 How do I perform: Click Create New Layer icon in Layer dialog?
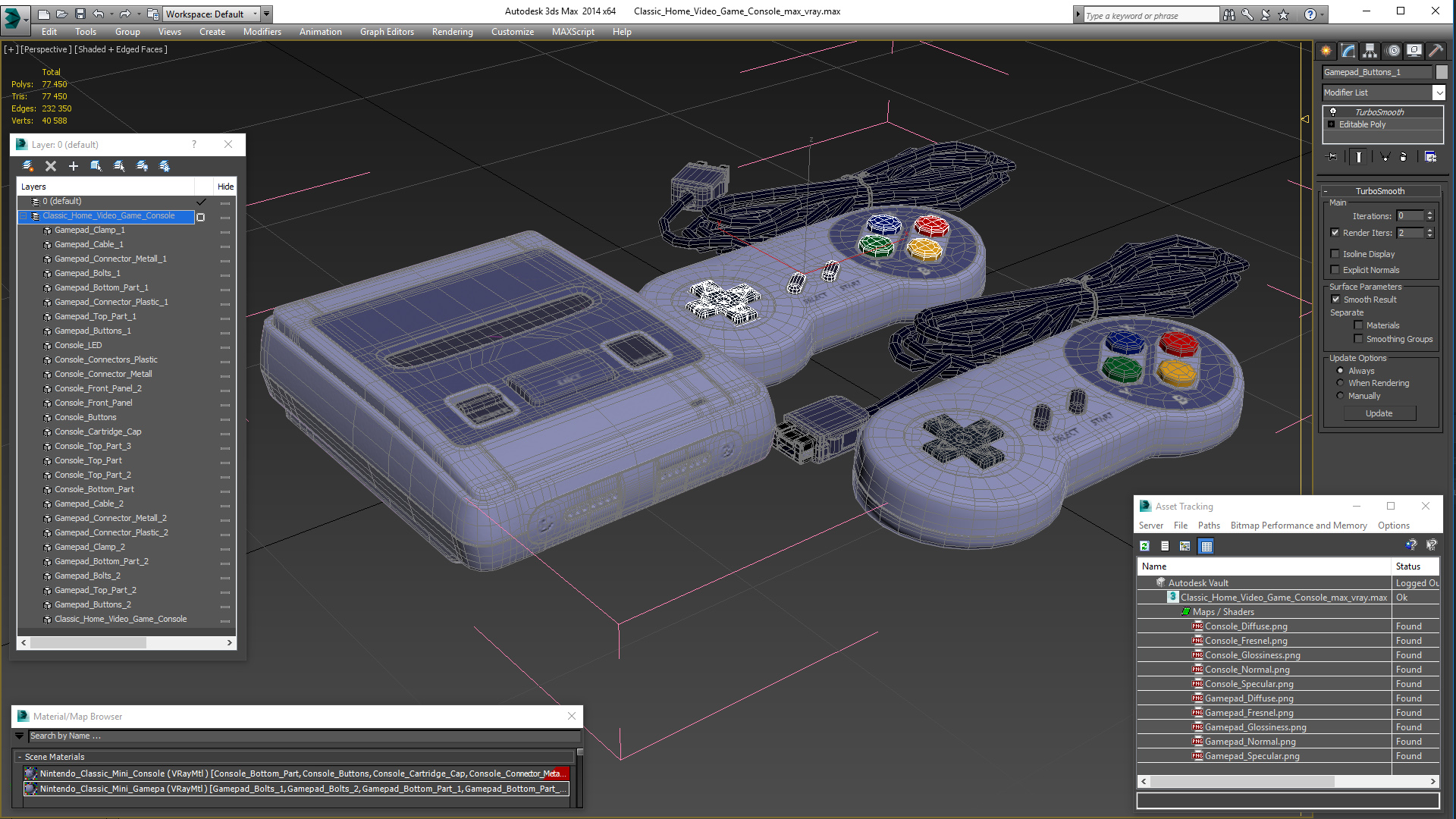(28, 166)
